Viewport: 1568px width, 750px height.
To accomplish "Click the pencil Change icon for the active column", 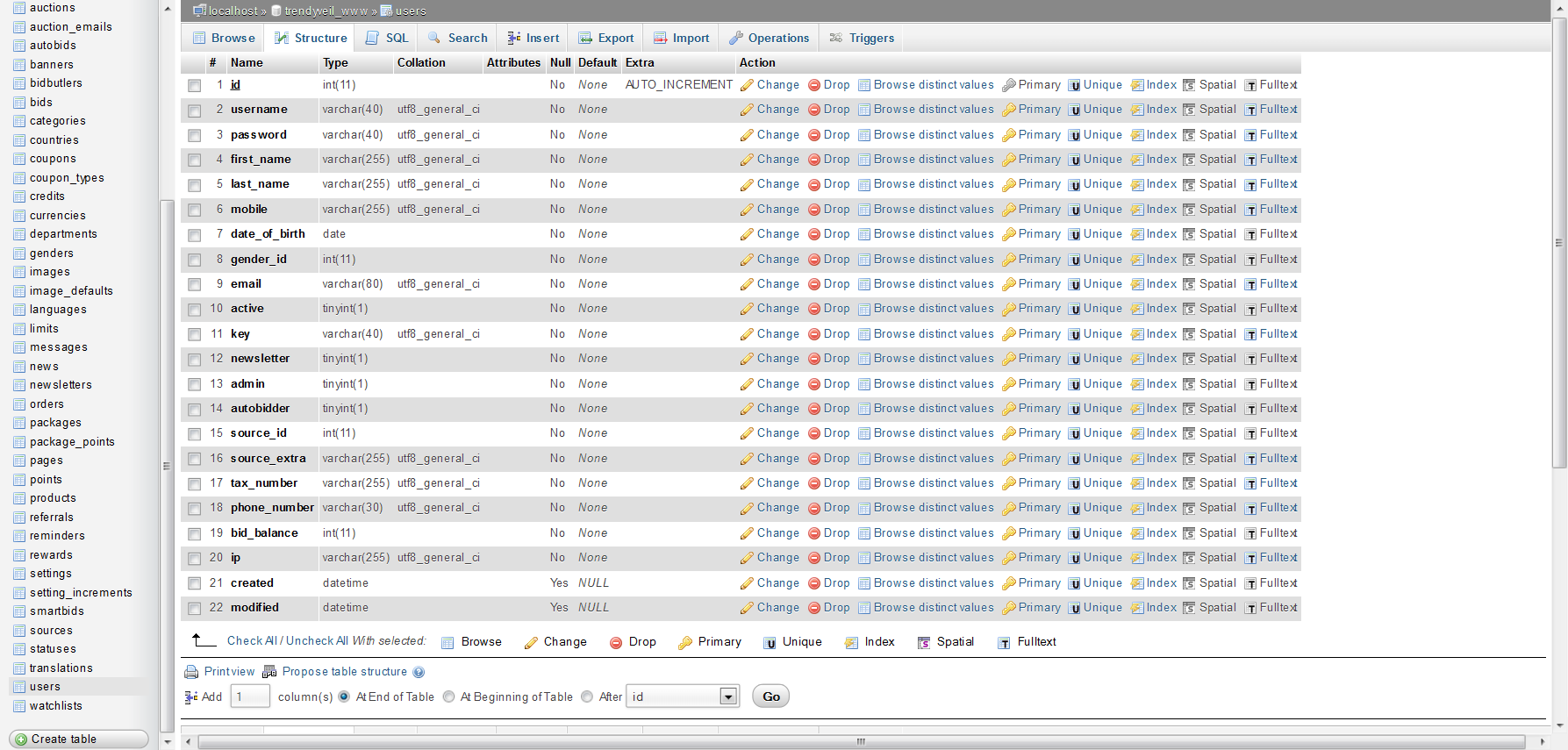I will (x=747, y=310).
